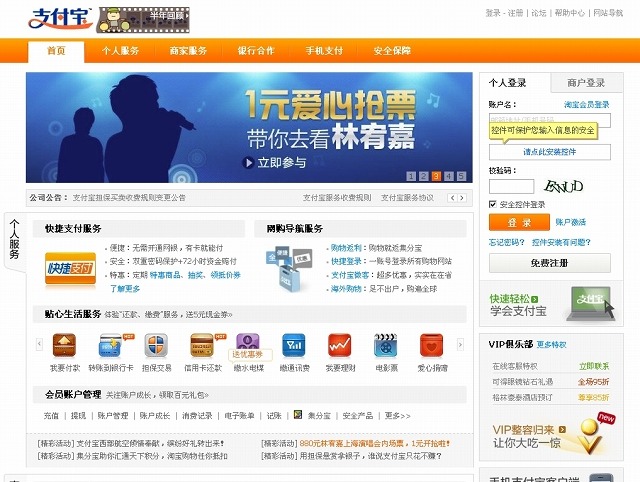This screenshot has height=482, width=640.
Task: Open the 信用卡还款 icon
Action: tap(203, 346)
